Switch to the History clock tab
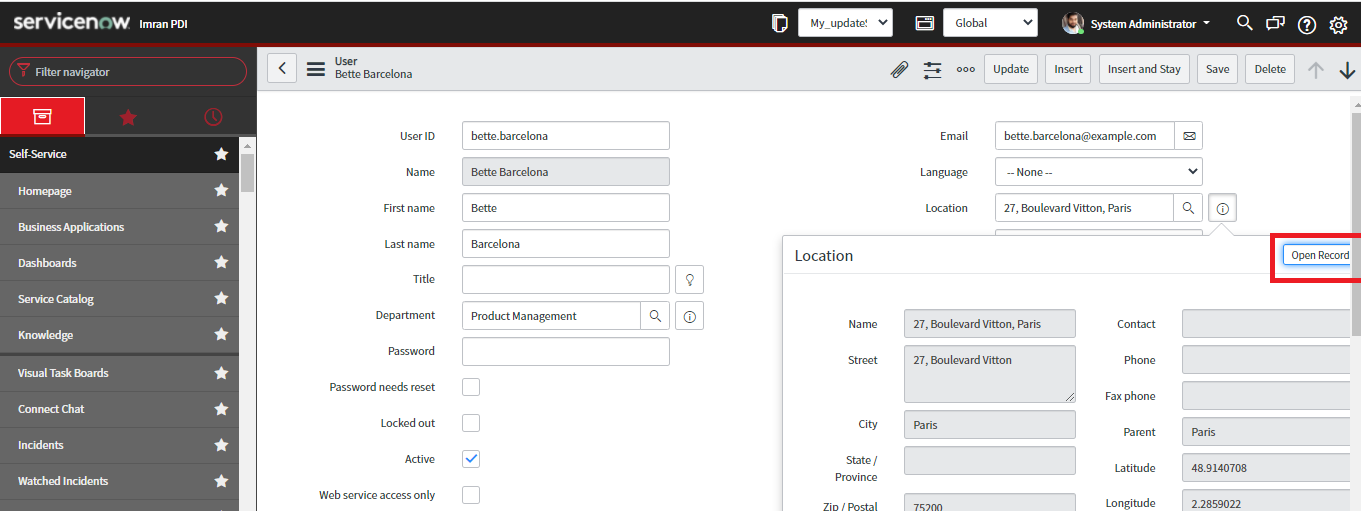This screenshot has height=511, width=1361. 213,117
